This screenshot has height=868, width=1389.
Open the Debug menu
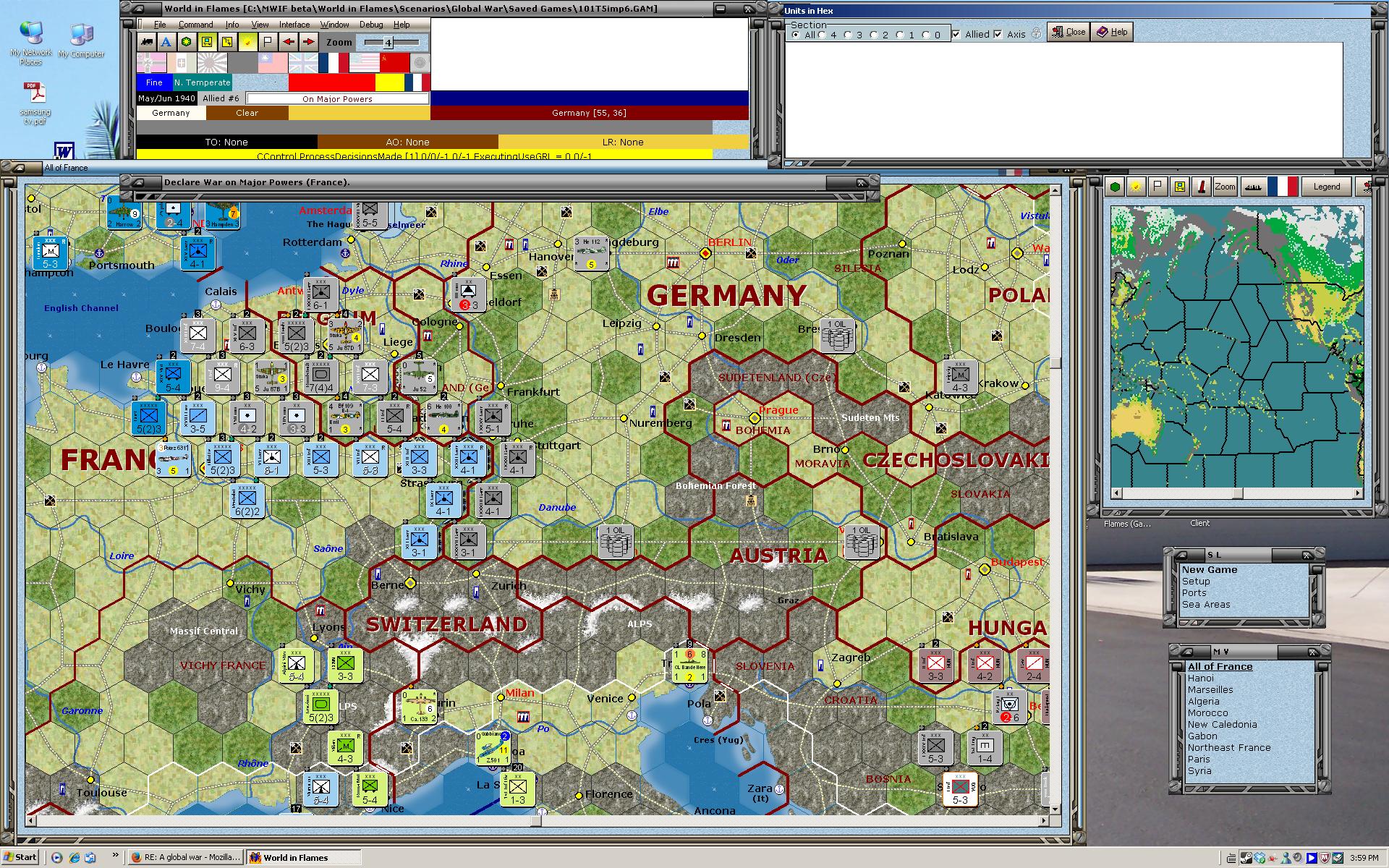[x=371, y=25]
